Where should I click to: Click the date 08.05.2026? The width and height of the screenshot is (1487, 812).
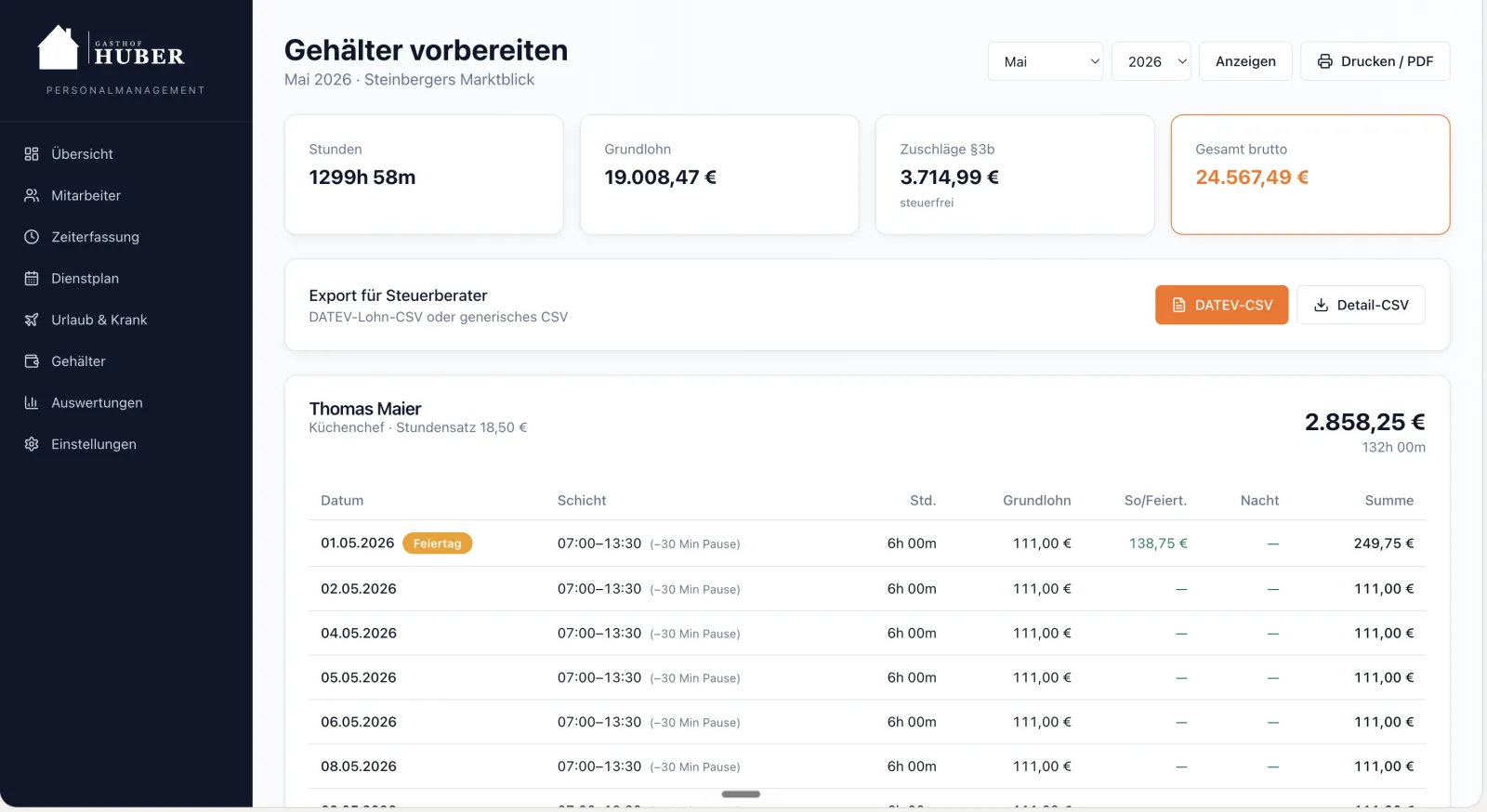[x=359, y=766]
